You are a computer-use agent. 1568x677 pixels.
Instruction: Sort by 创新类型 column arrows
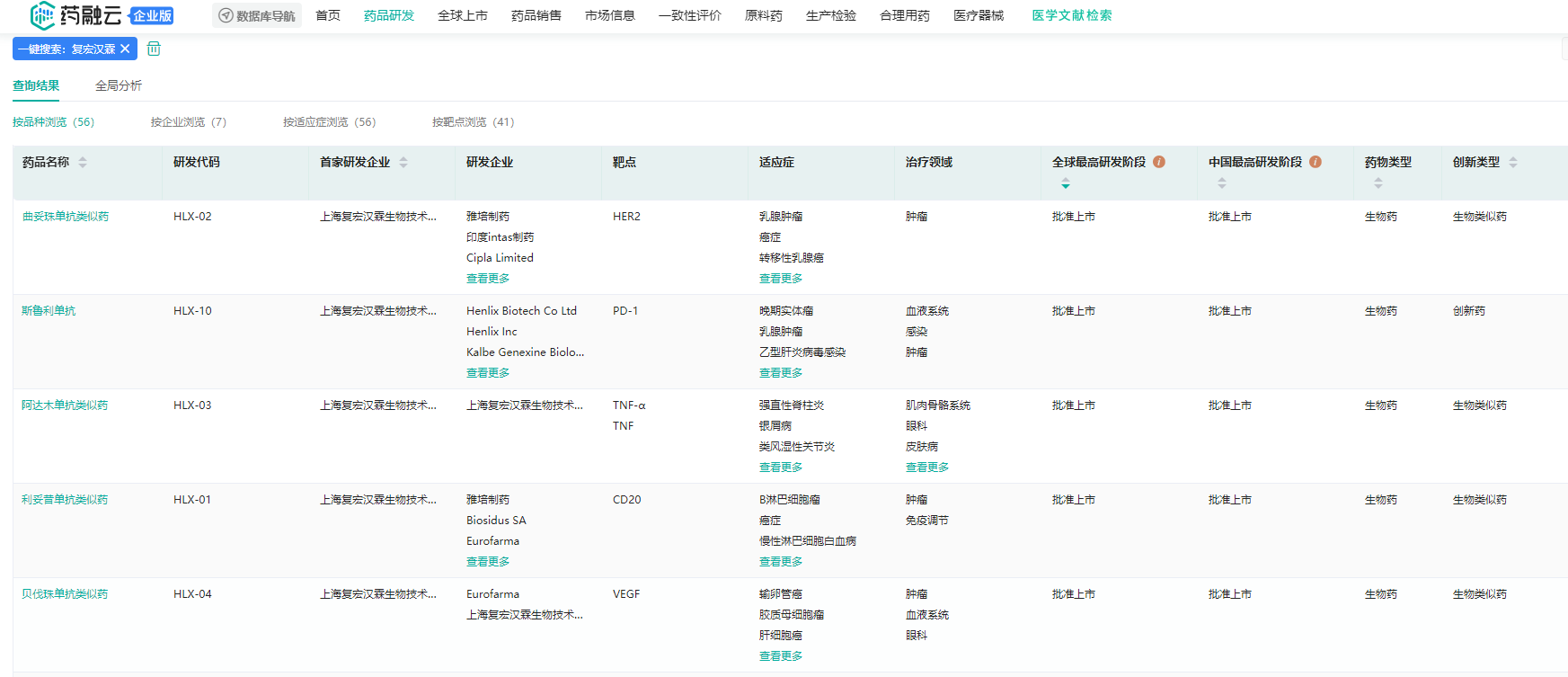point(1513,162)
